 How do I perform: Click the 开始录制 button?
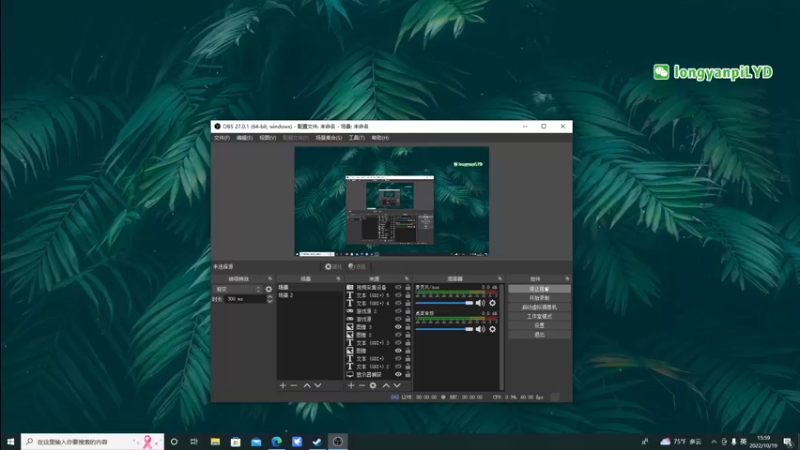tap(539, 298)
